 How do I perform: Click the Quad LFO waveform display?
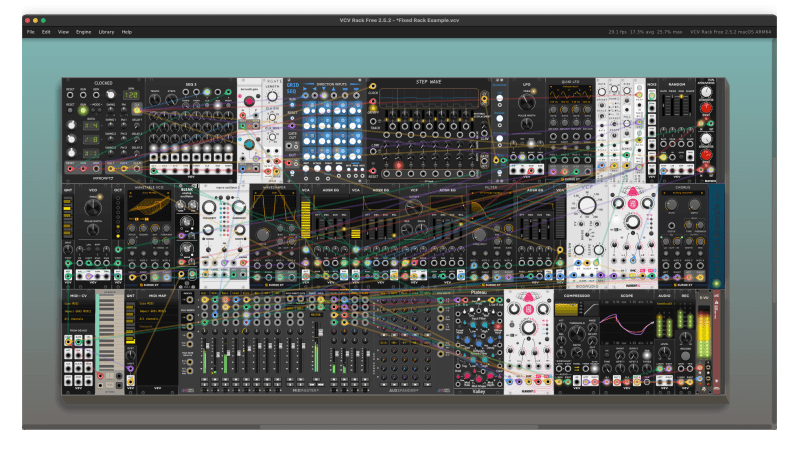point(570,93)
